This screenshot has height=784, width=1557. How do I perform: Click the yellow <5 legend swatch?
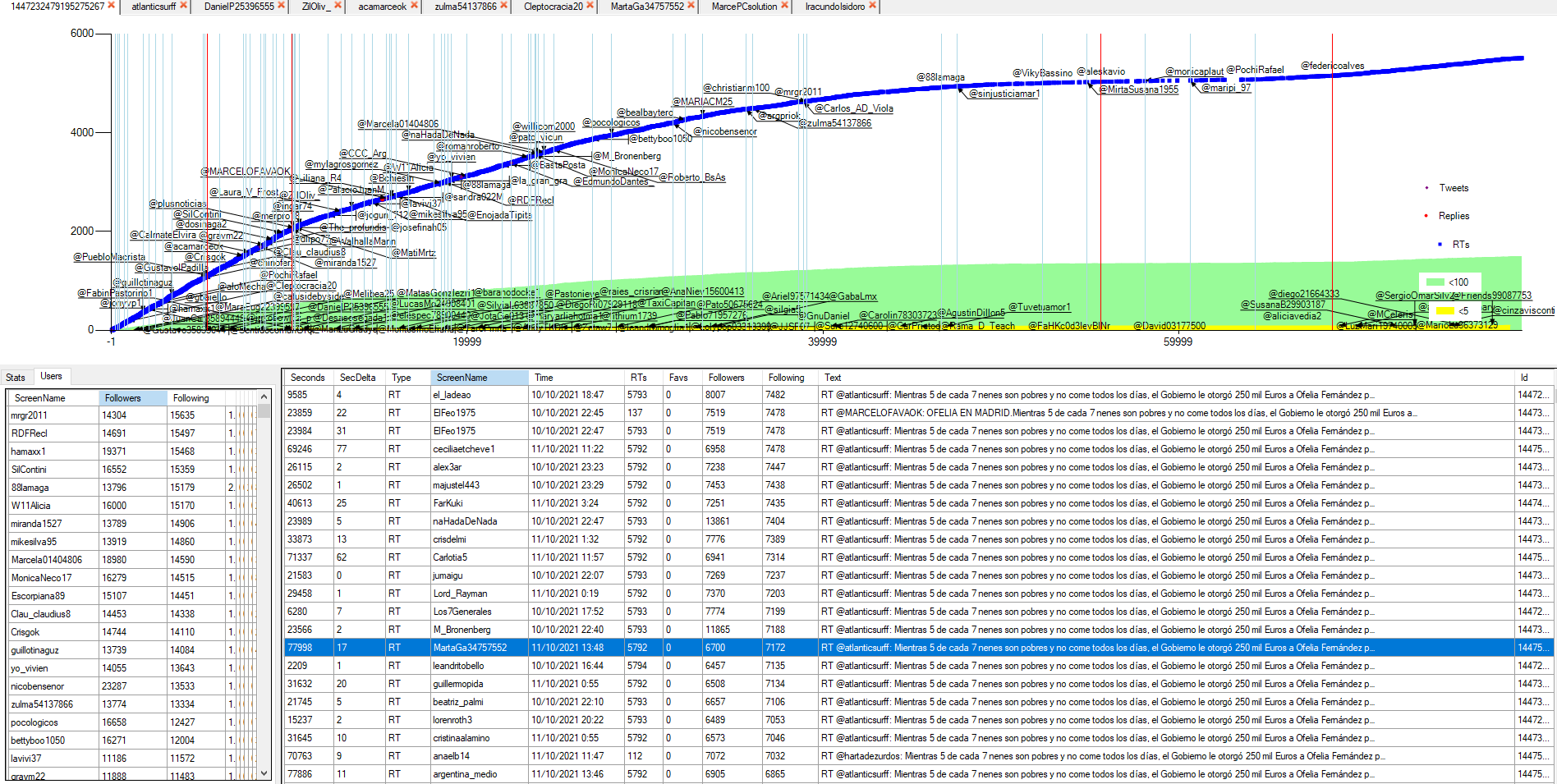[1444, 311]
